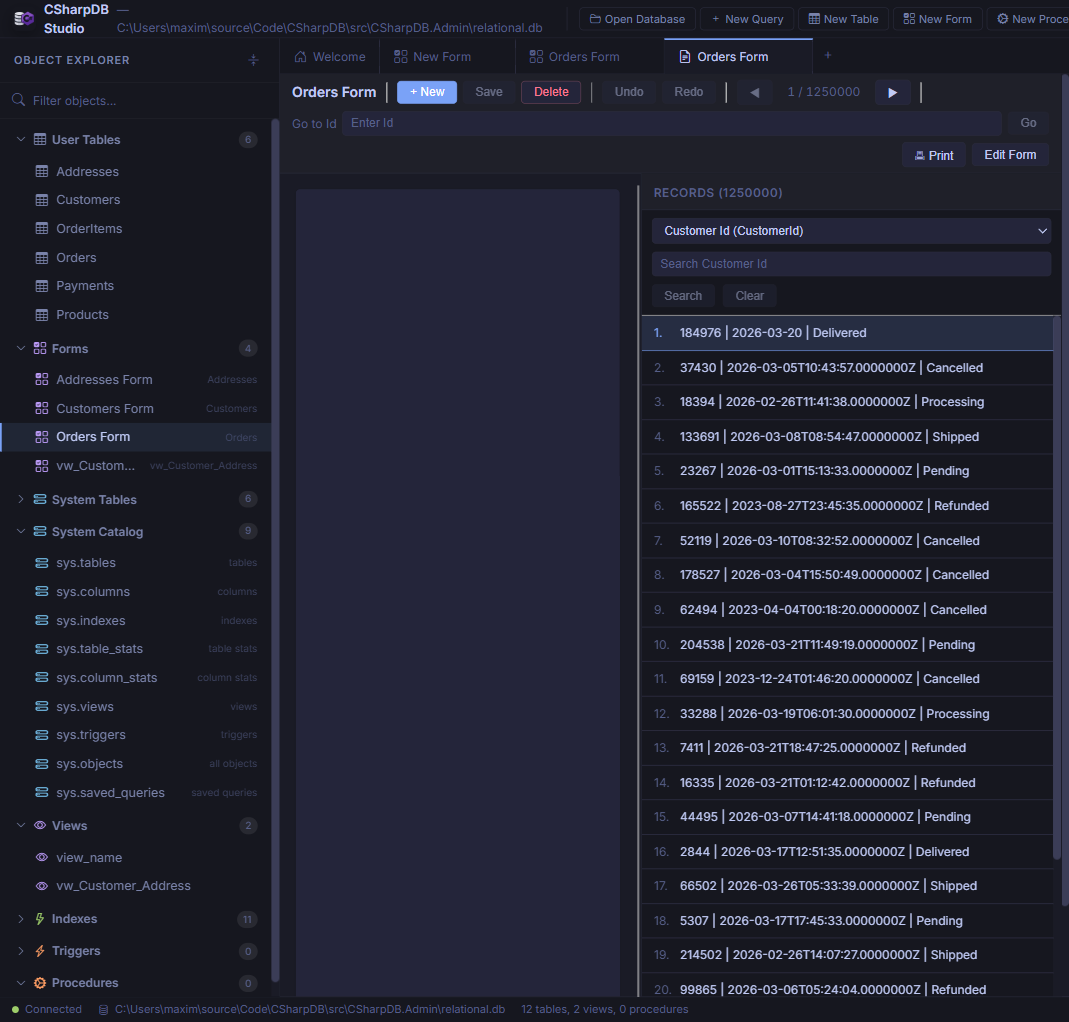Click the Go button next to Enter Id
The width and height of the screenshot is (1069, 1022).
(x=1027, y=122)
